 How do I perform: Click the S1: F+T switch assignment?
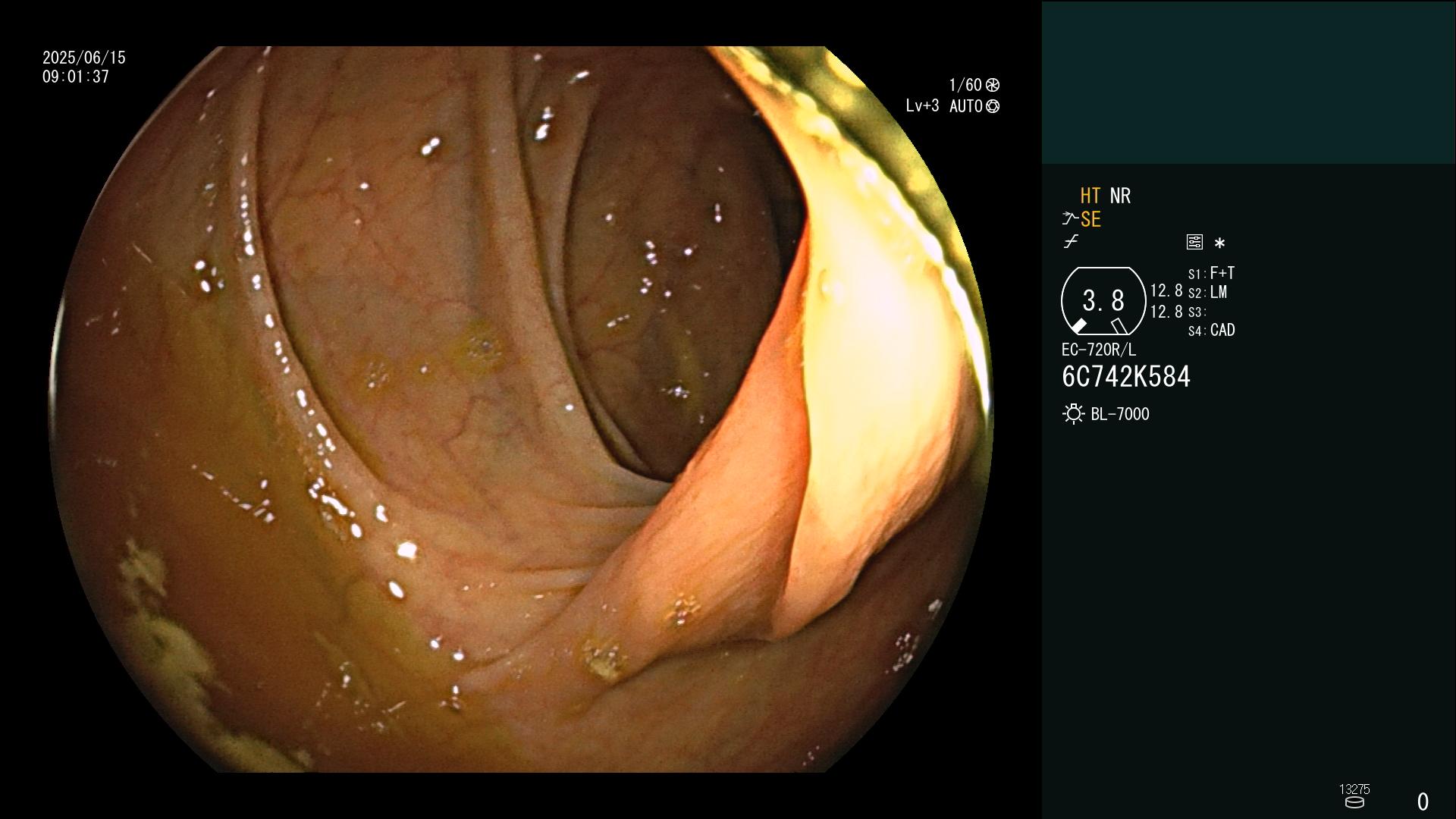[x=1211, y=273]
